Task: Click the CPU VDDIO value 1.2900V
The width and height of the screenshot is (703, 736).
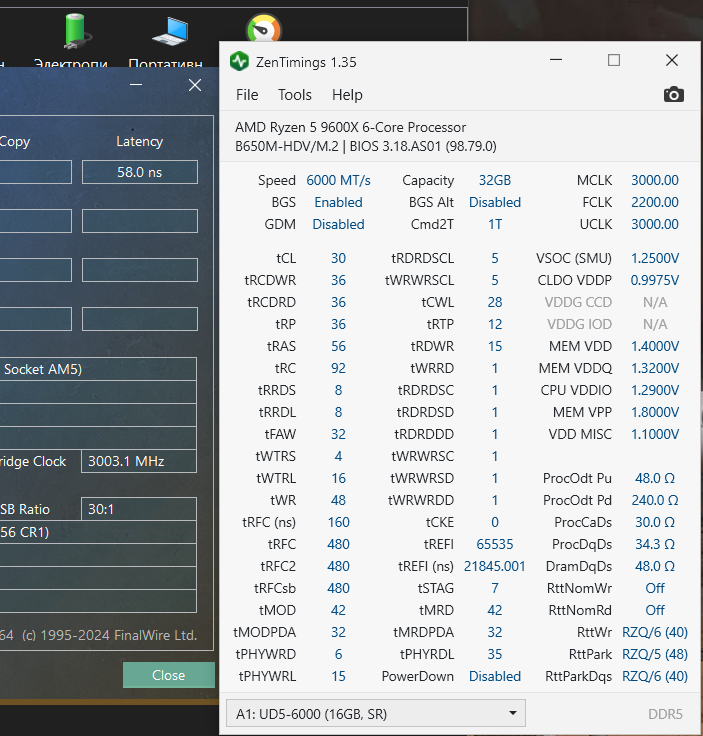Action: coord(655,390)
